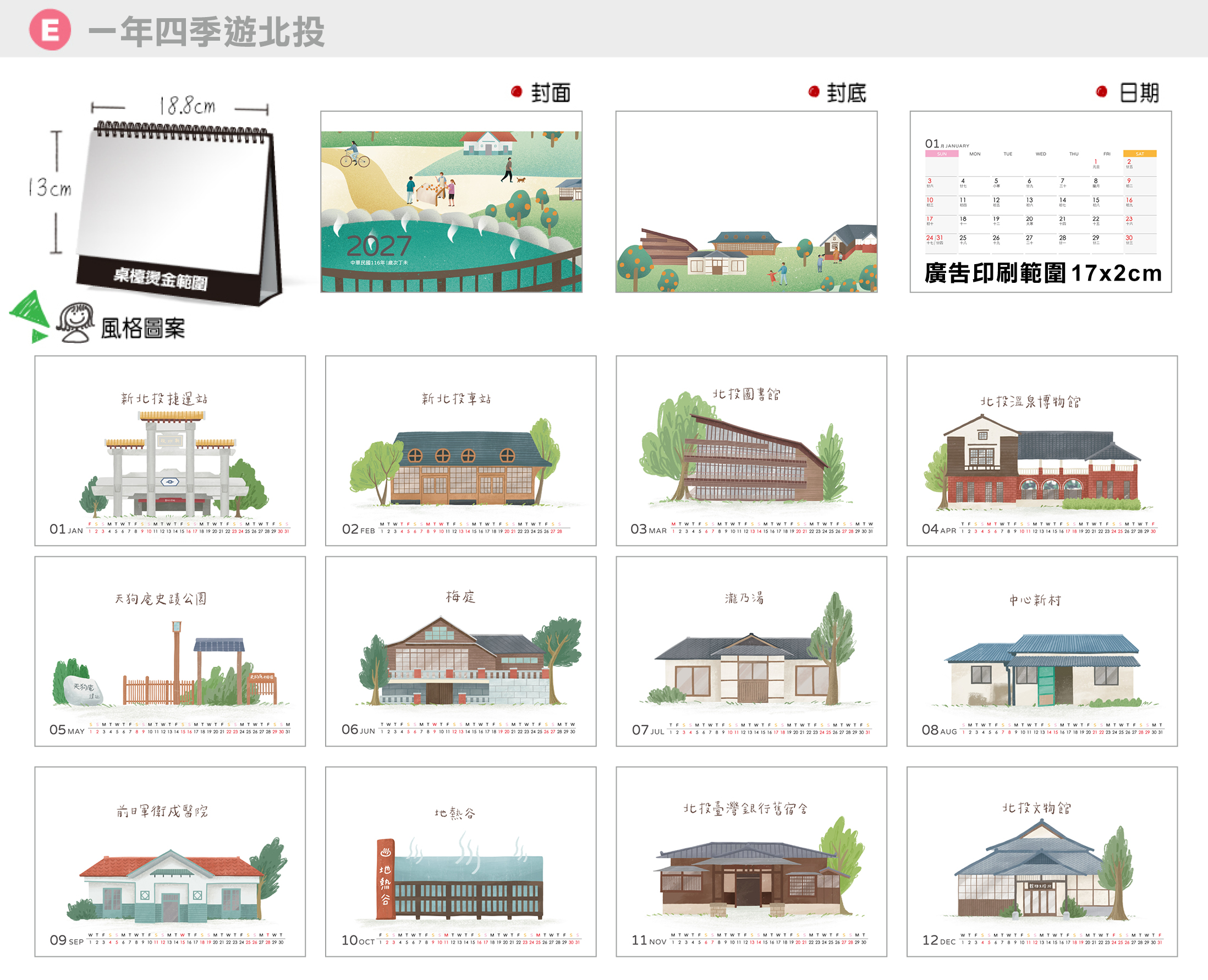Open the 2027 front cover image
1208x980 pixels.
452,201
